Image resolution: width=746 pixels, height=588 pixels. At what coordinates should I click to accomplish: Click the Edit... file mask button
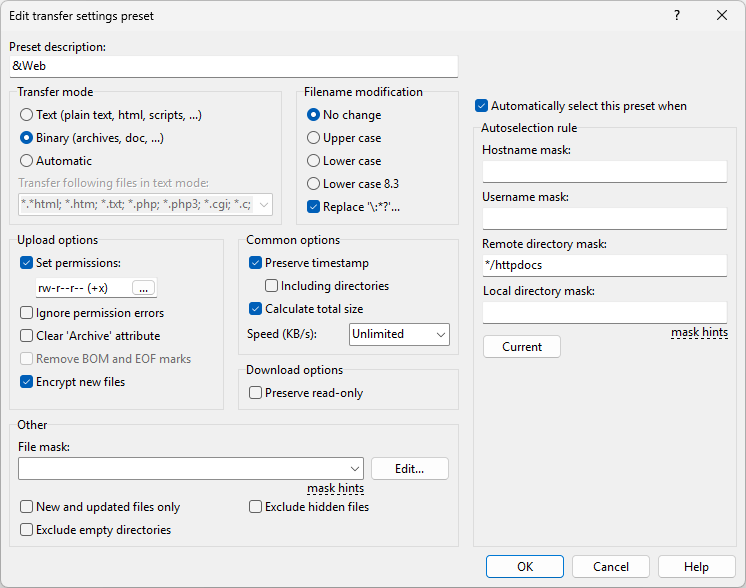click(x=409, y=468)
